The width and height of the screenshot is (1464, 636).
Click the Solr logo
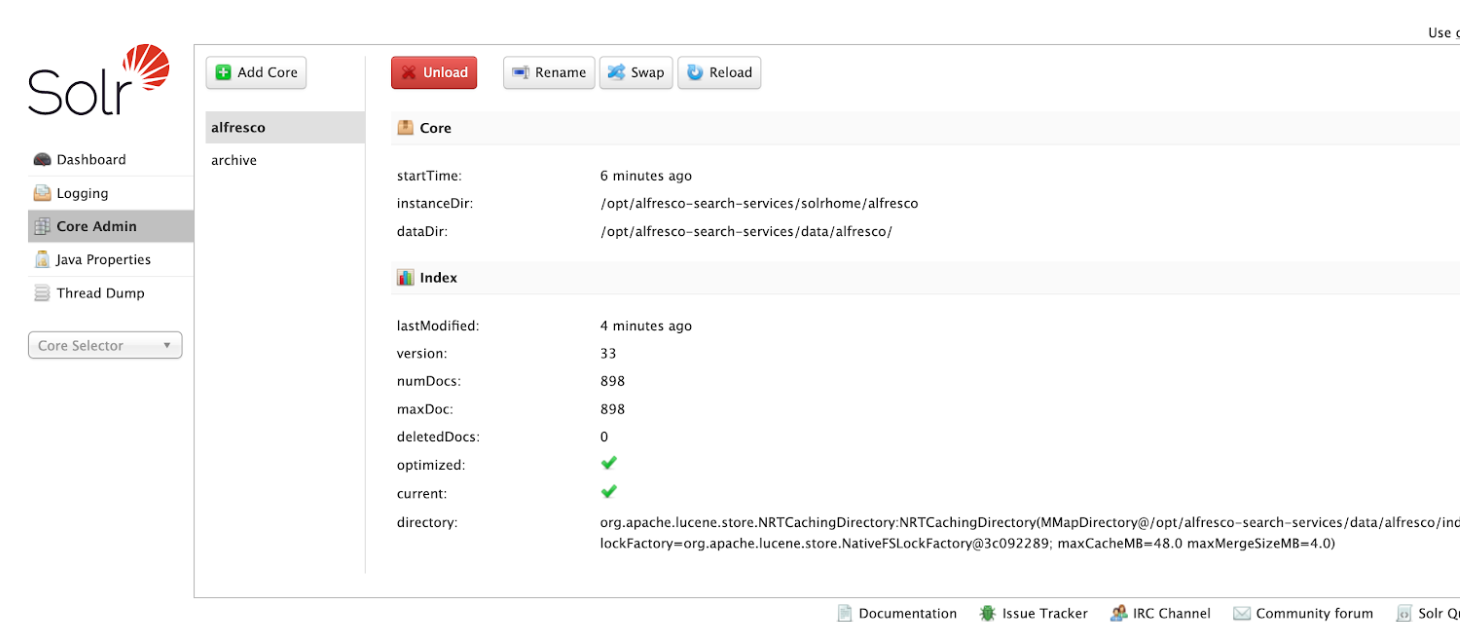[98, 80]
